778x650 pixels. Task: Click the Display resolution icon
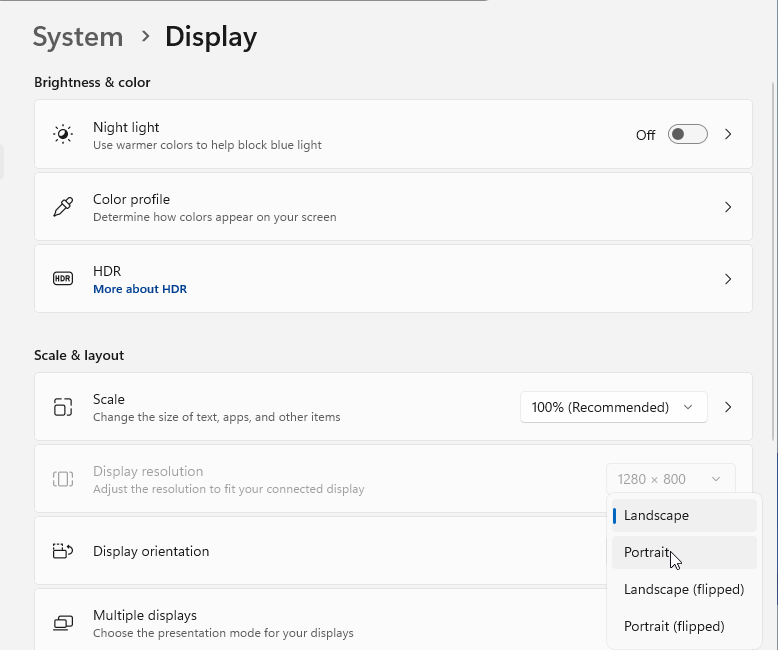coord(63,479)
